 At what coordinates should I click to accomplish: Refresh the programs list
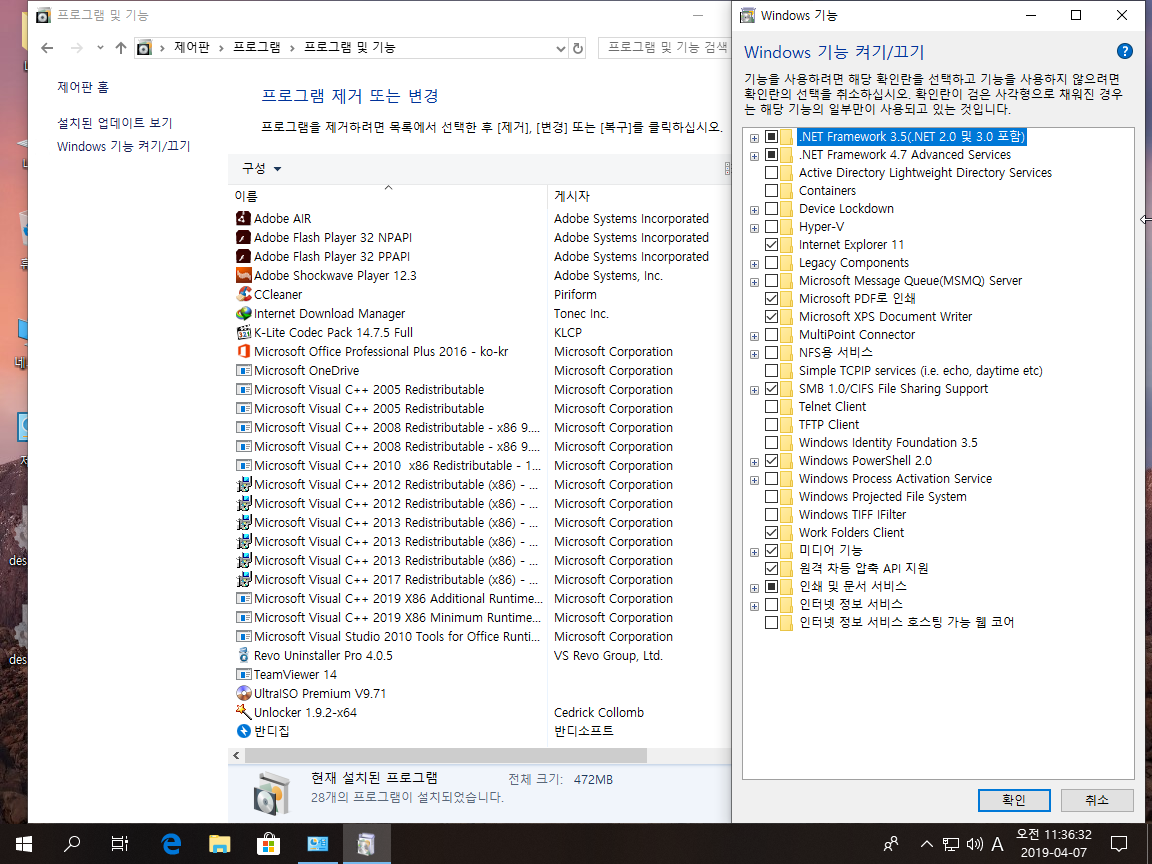tap(578, 48)
